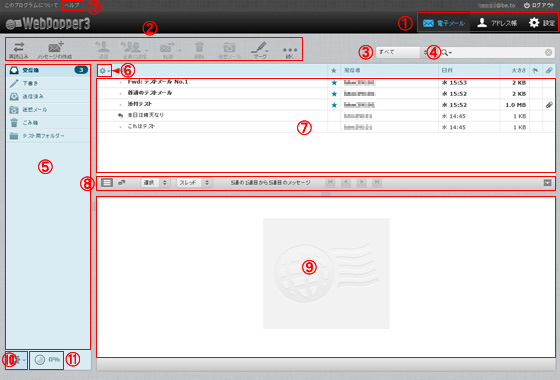This screenshot has width=560, height=380.
Task: Open the マーク mark-as dropdown
Action: (260, 49)
